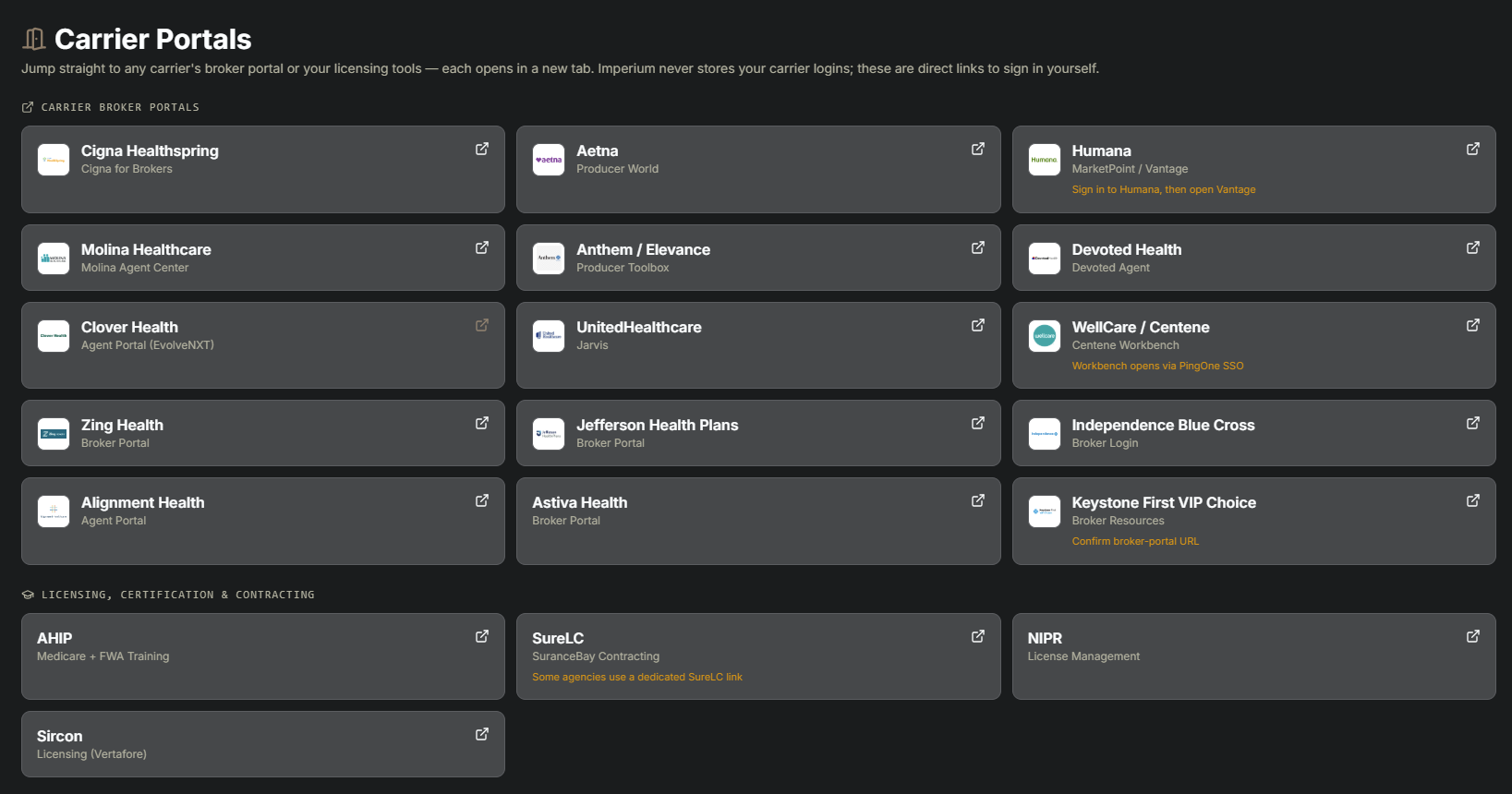Click the 'Broker Login' subtitle
This screenshot has width=1512, height=794.
pos(1105,443)
